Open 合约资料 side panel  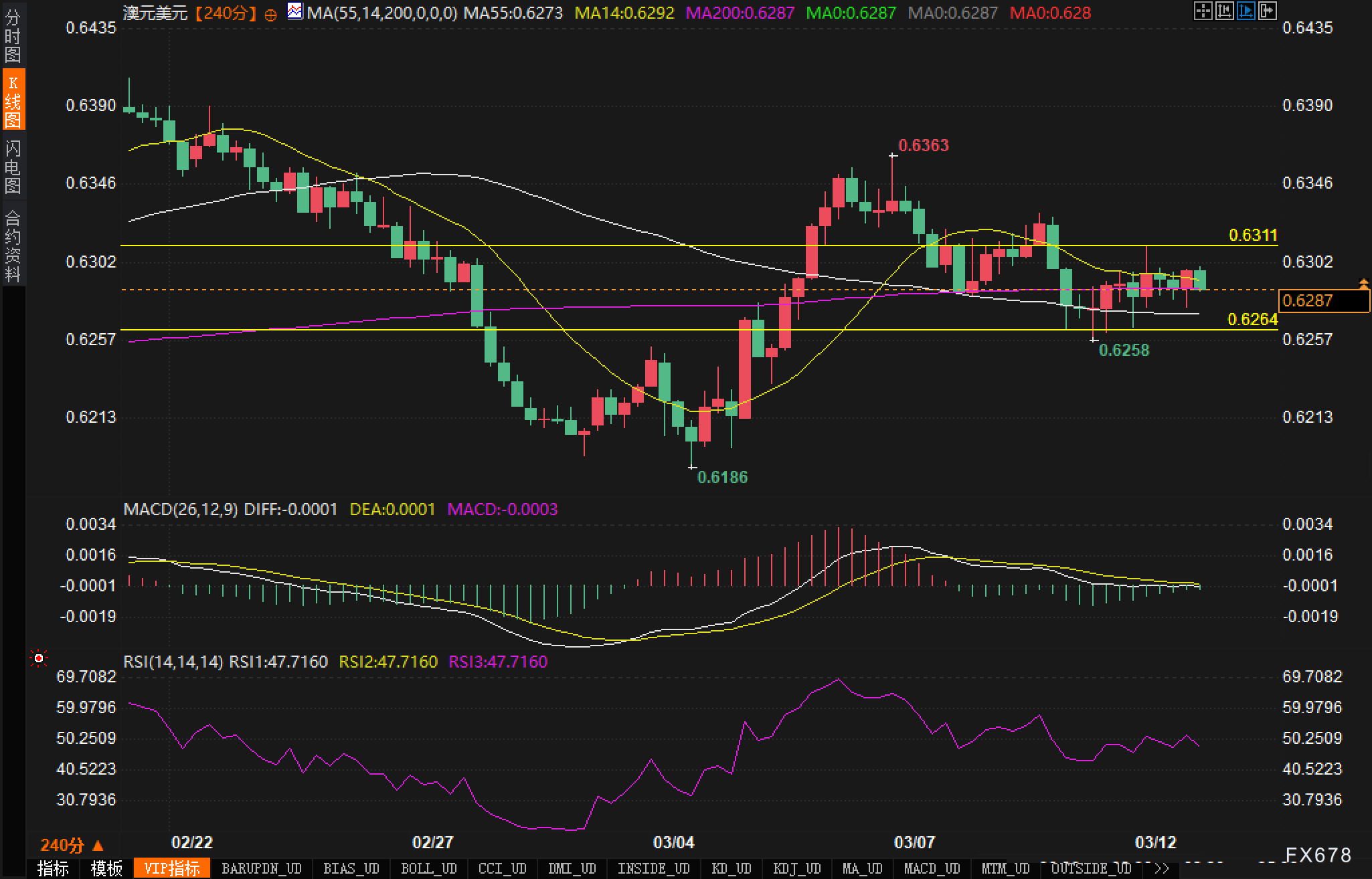(x=13, y=245)
